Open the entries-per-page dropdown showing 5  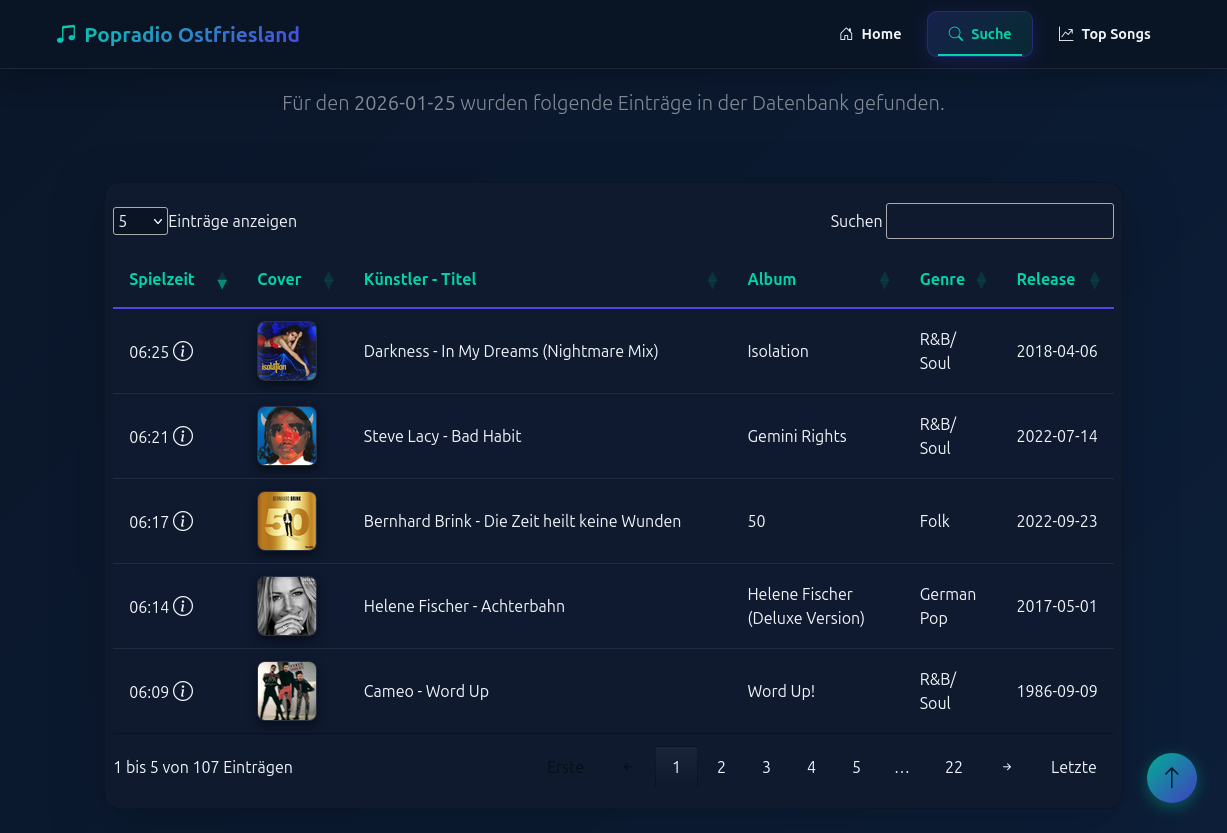[140, 221]
